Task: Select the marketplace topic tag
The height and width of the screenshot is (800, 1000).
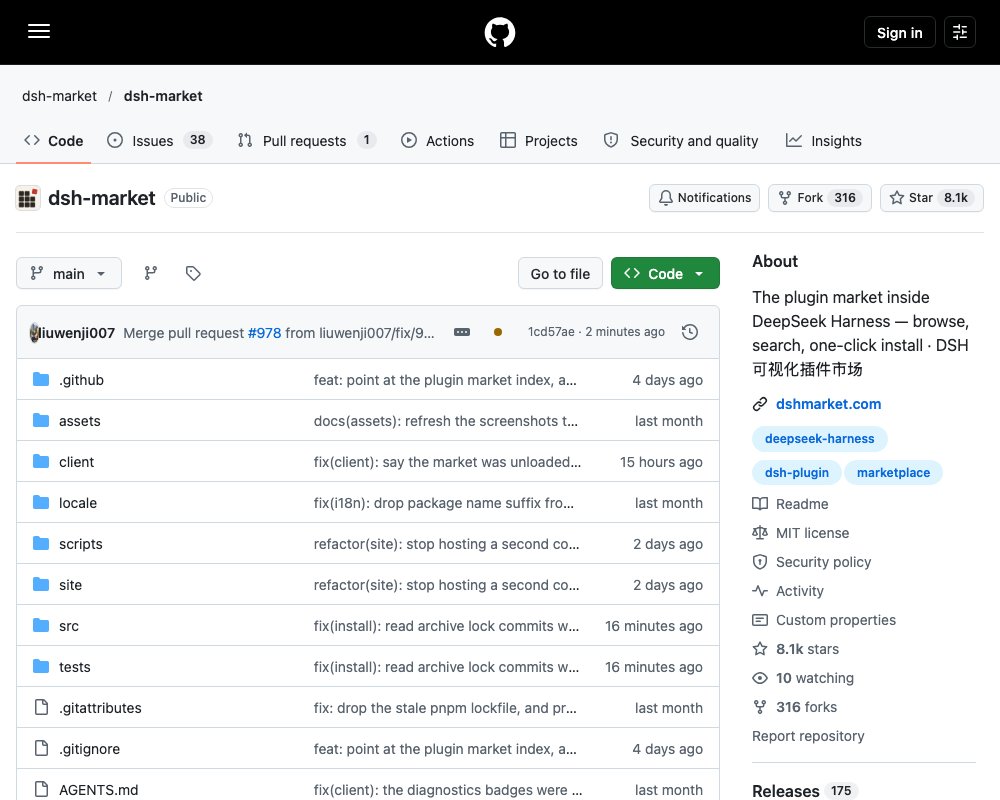Action: tap(893, 473)
